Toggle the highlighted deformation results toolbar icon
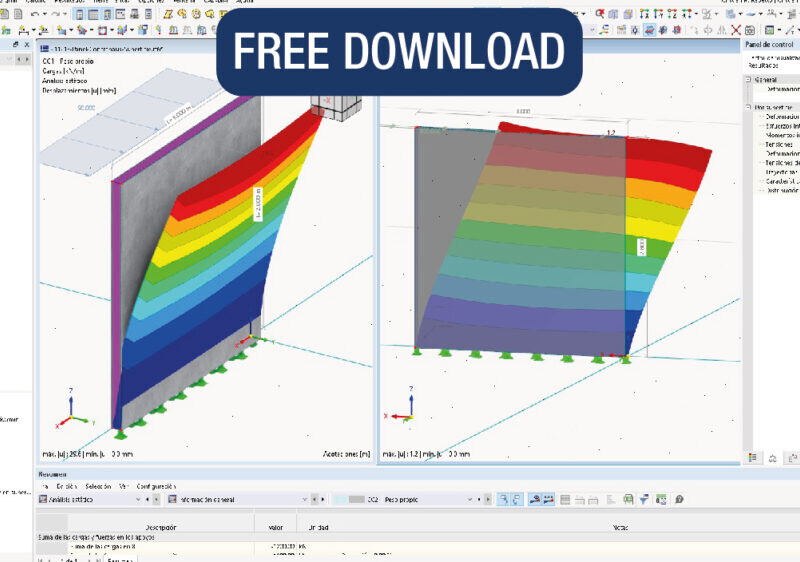 (x=649, y=30)
